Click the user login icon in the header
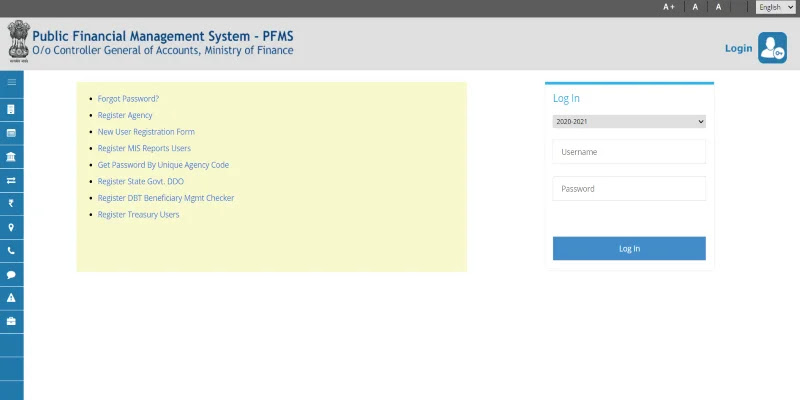800x400 pixels. pyautogui.click(x=772, y=48)
